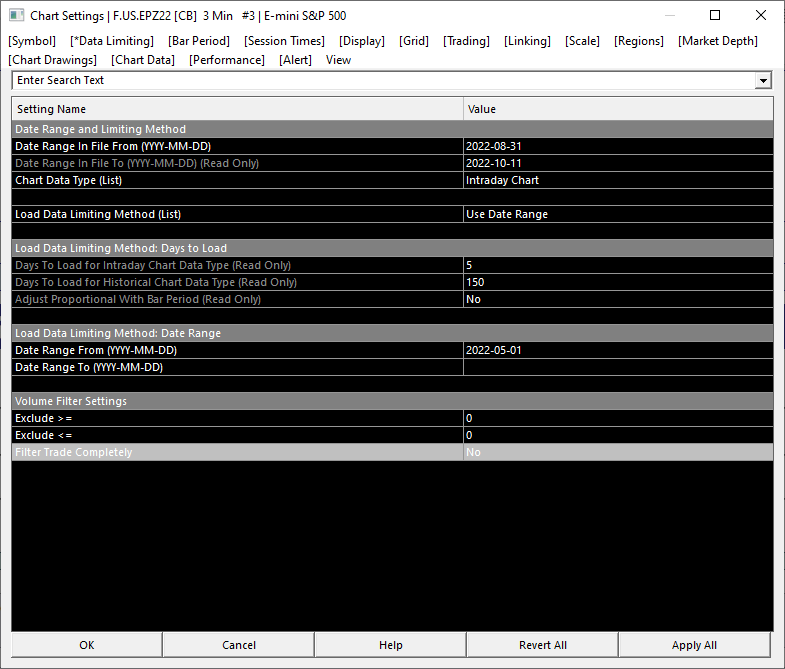
Task: Open Load Data Limiting Method list Use Date Range
Action: click(618, 214)
